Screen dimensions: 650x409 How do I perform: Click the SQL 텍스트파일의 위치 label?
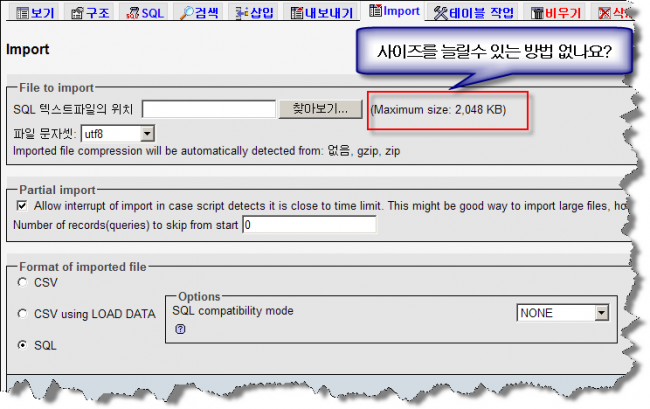click(x=73, y=109)
